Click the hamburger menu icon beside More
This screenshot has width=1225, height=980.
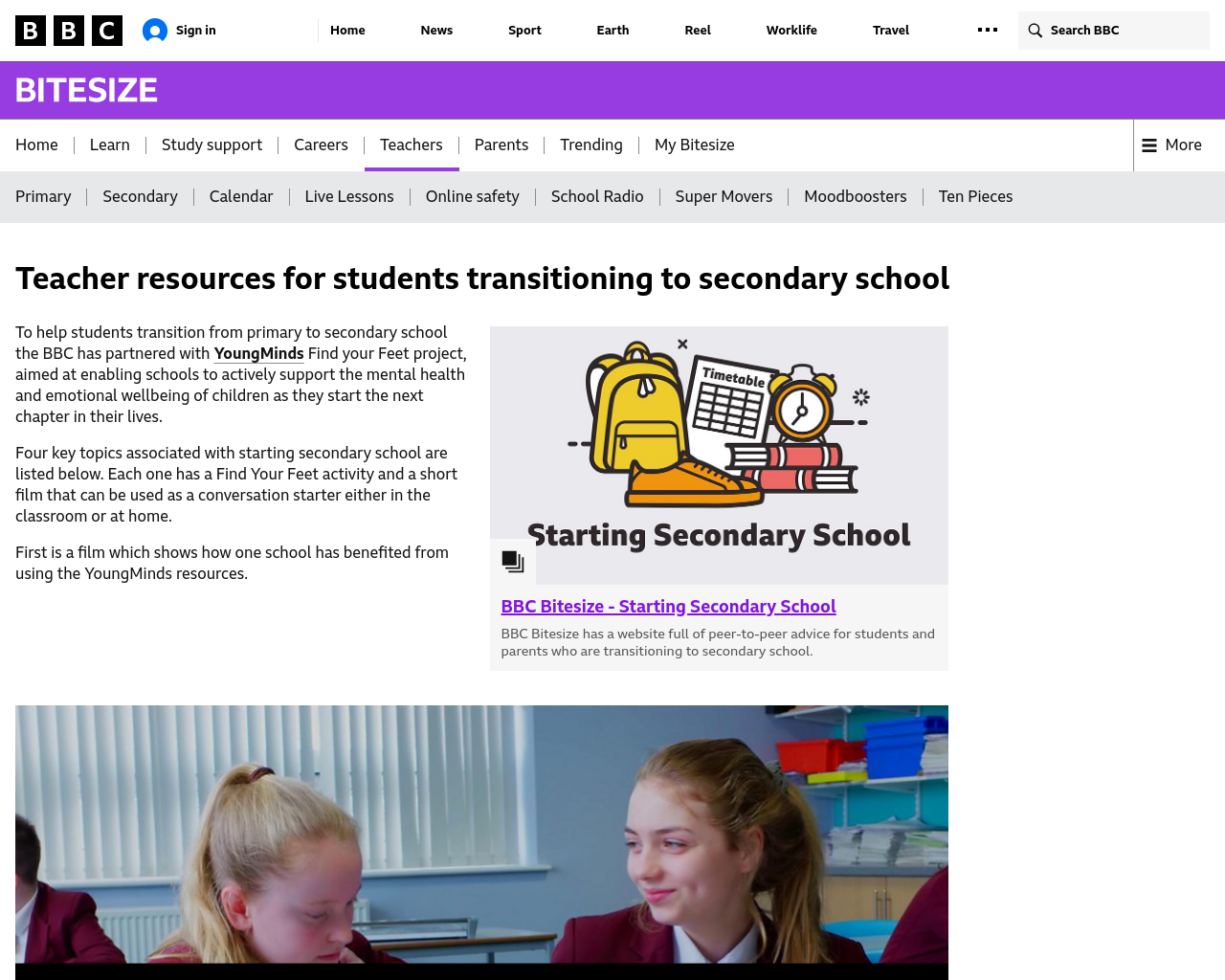click(1149, 145)
